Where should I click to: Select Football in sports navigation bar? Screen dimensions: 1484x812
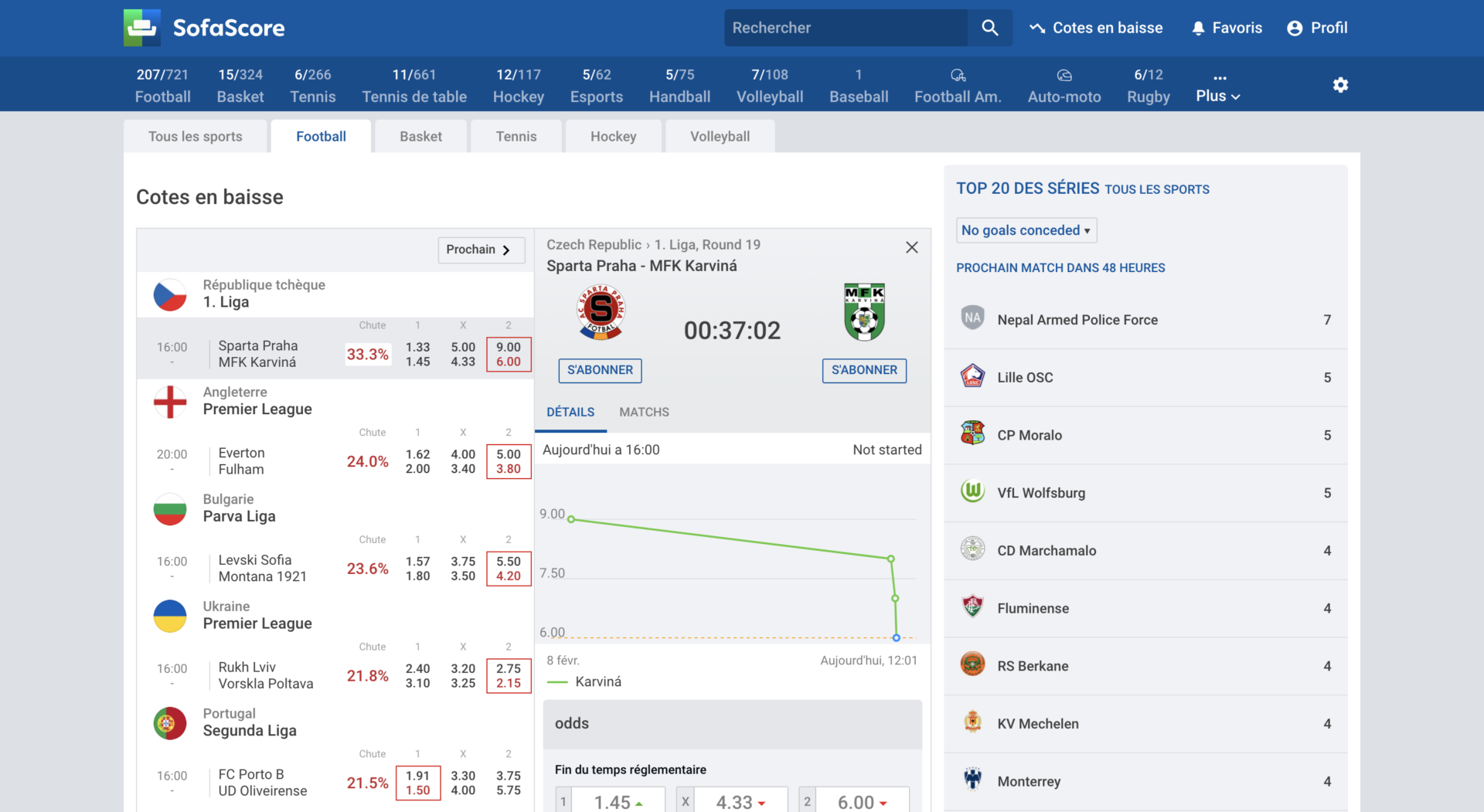[x=162, y=85]
